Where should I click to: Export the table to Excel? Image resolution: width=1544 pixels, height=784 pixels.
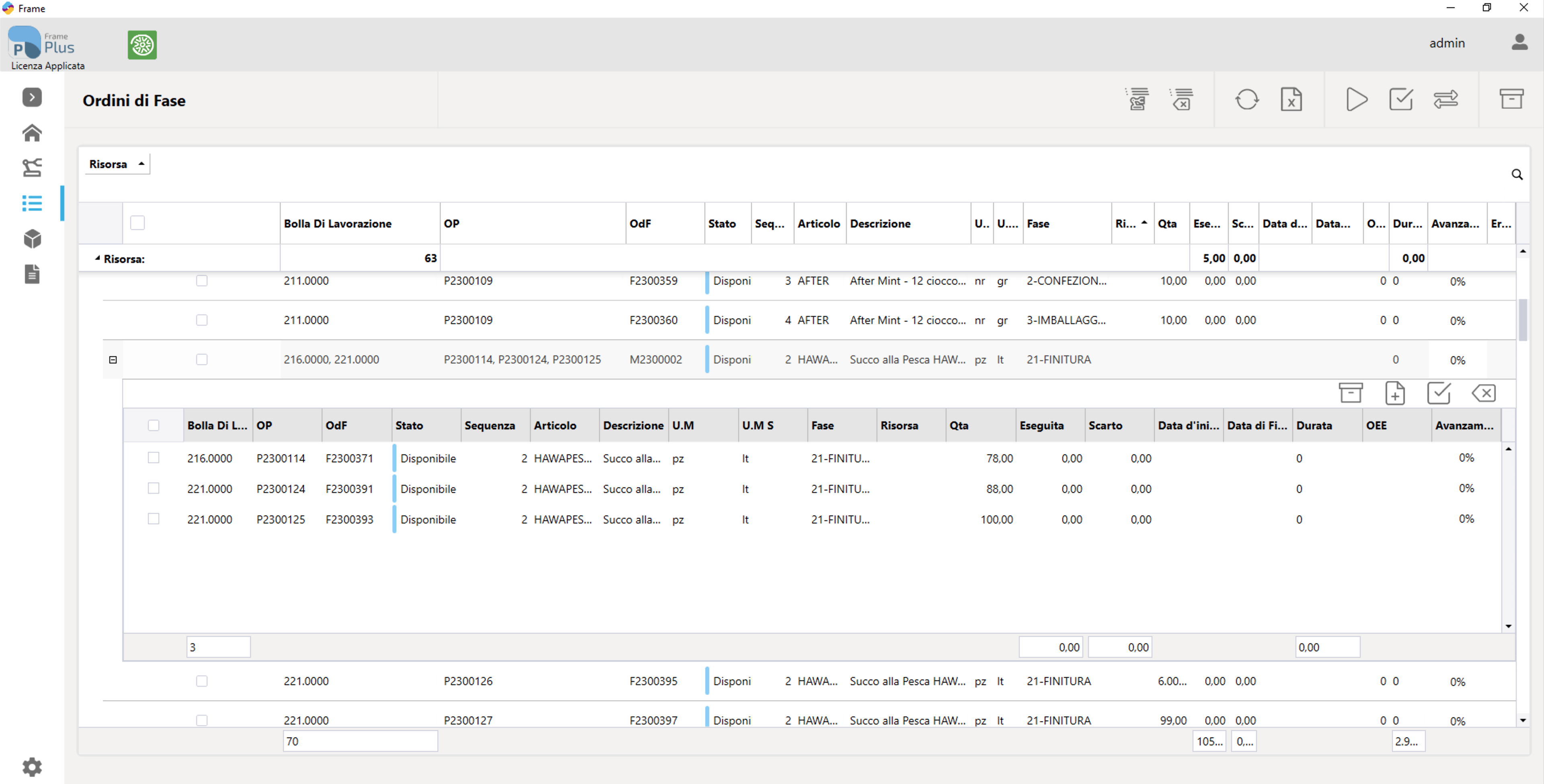(x=1291, y=99)
